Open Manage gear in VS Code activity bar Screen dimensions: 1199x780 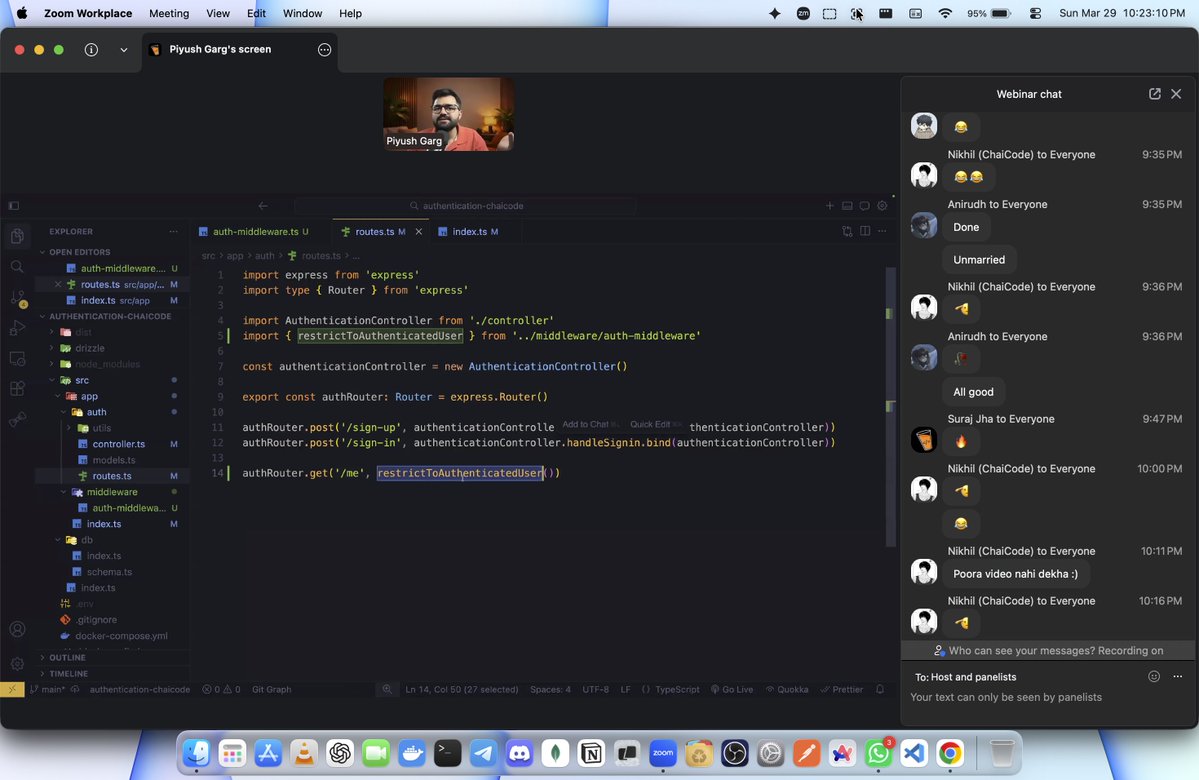coord(17,664)
